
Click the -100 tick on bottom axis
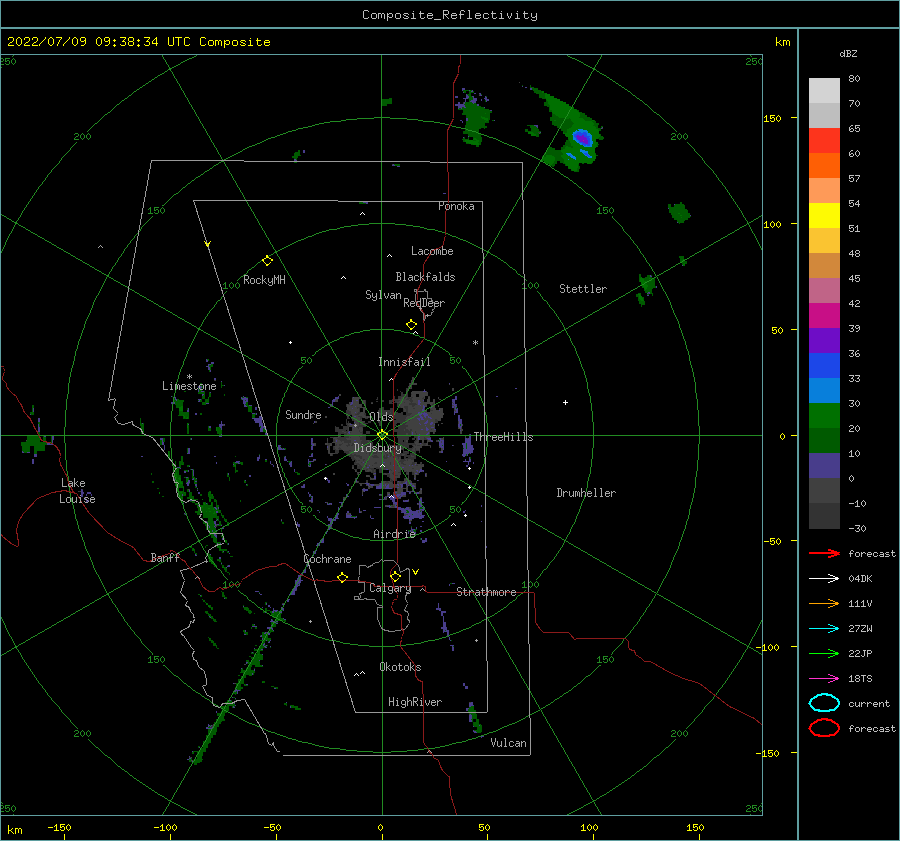165,827
